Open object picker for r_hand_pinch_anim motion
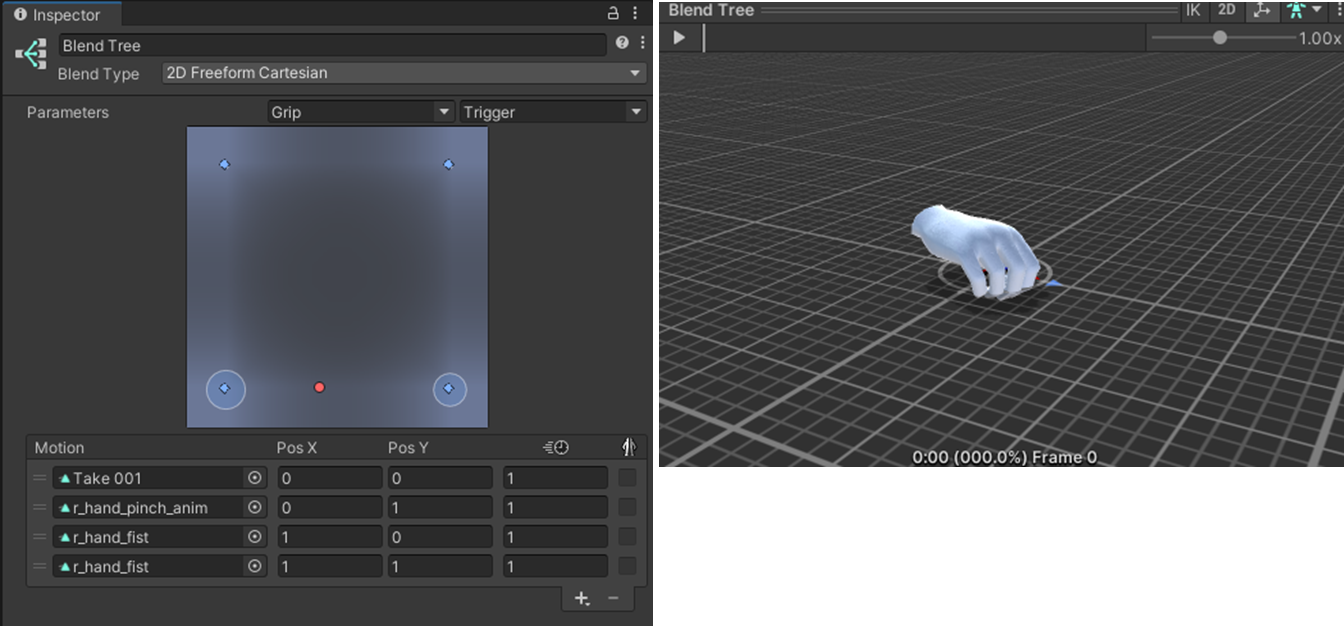This screenshot has height=626, width=1344. (255, 507)
